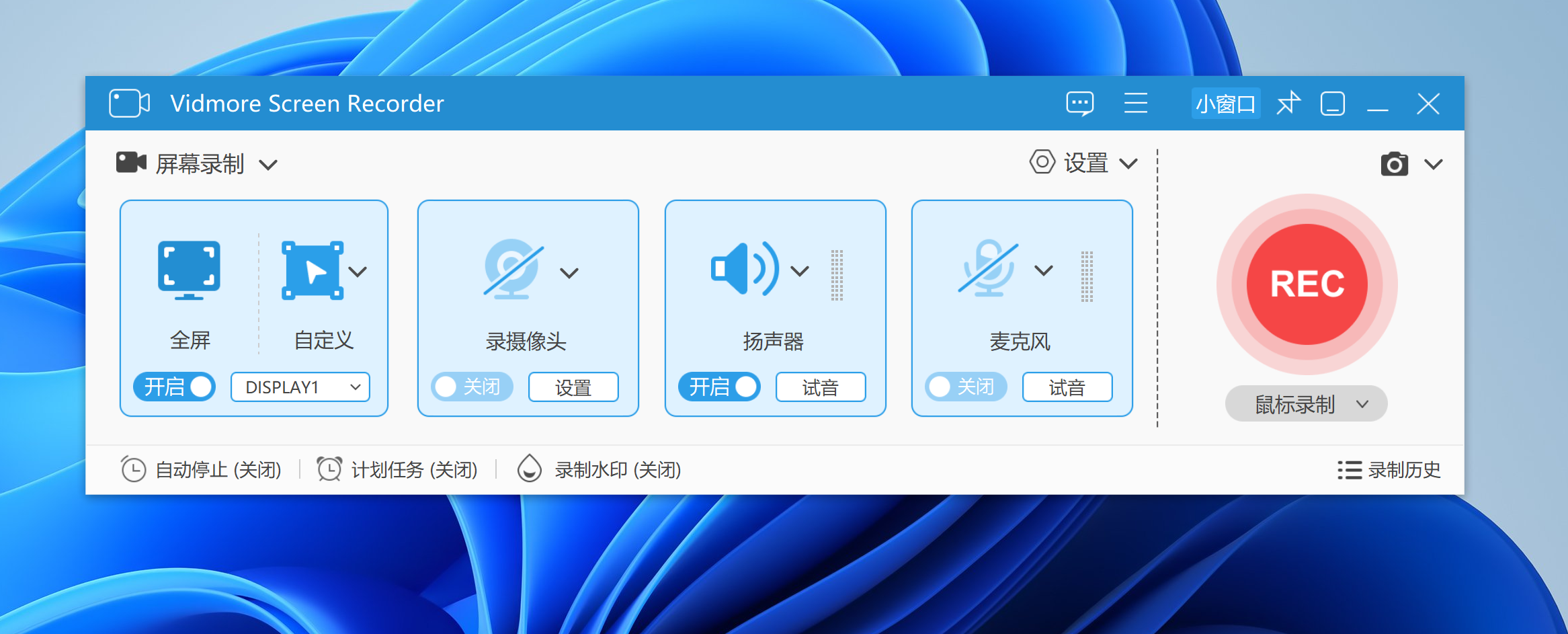Toggle the screen recording 开启 switch

(174, 387)
